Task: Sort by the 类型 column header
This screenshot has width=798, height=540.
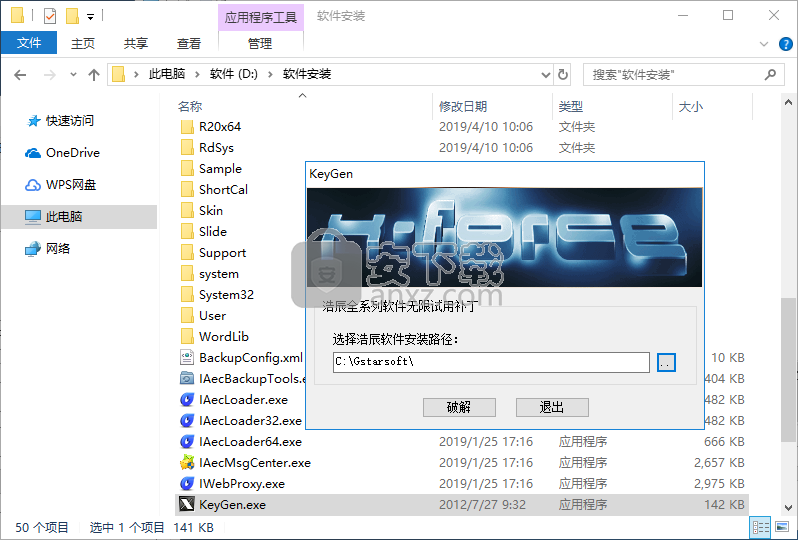Action: click(571, 106)
